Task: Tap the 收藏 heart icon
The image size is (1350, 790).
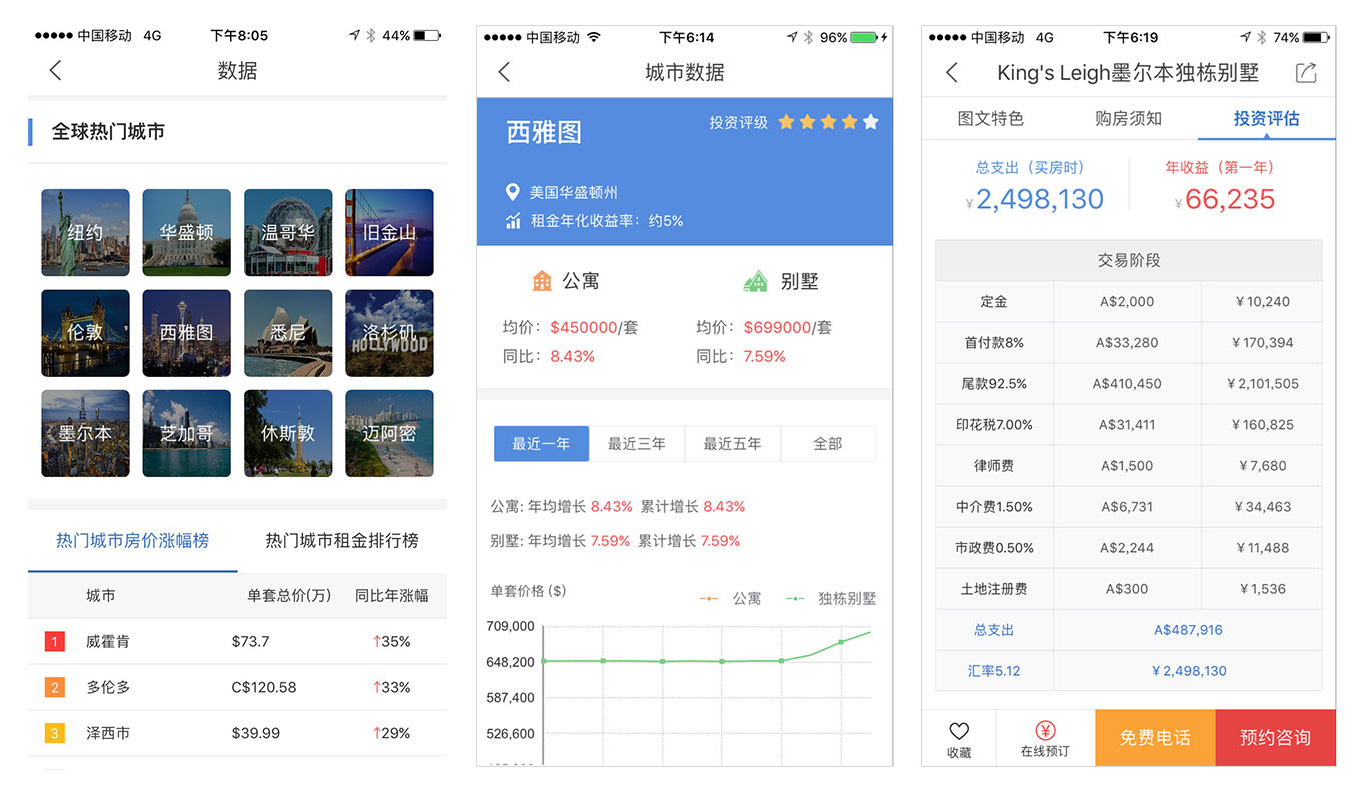Action: (958, 731)
